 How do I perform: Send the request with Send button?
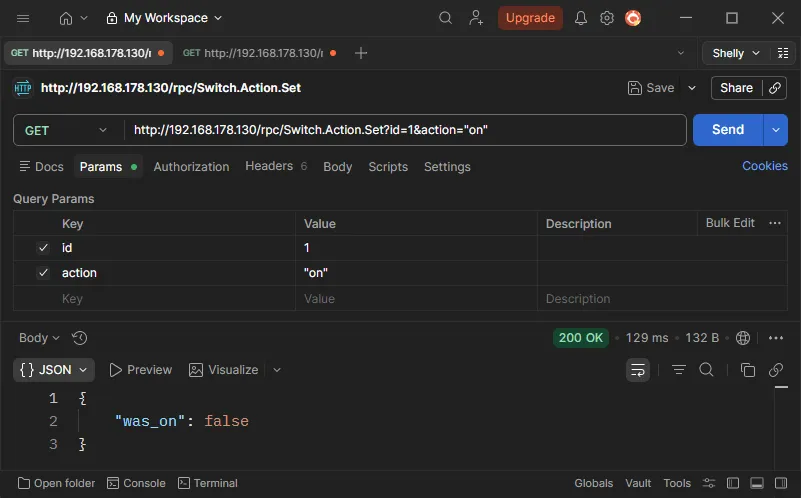[x=727, y=130]
